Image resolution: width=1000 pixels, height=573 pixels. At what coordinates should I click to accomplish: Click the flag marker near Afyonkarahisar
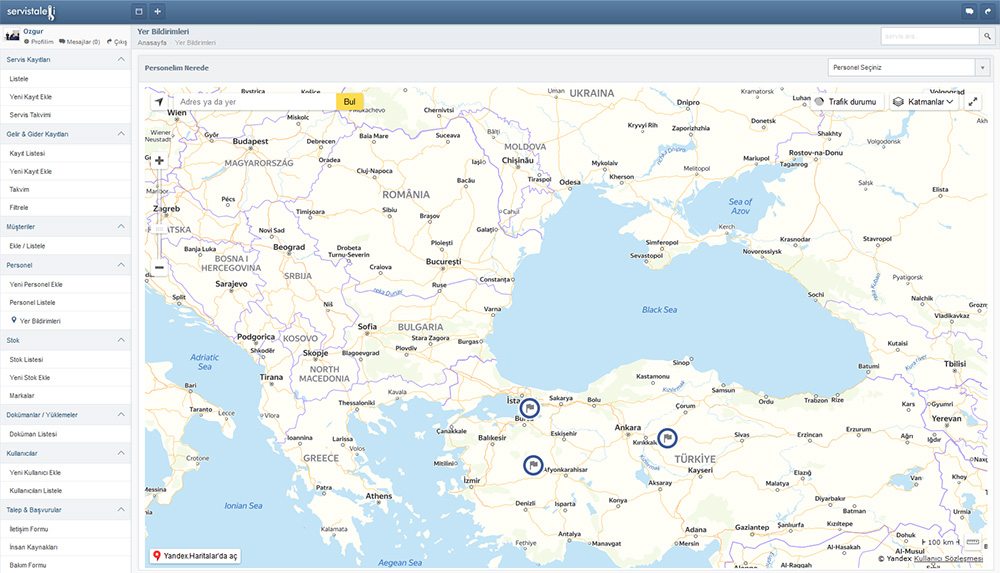533,465
